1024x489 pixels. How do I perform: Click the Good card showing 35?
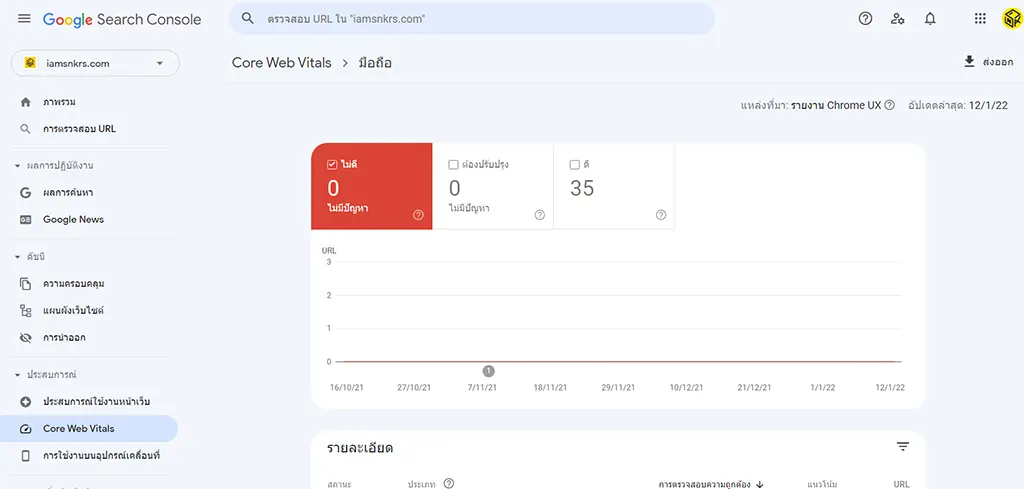(614, 186)
